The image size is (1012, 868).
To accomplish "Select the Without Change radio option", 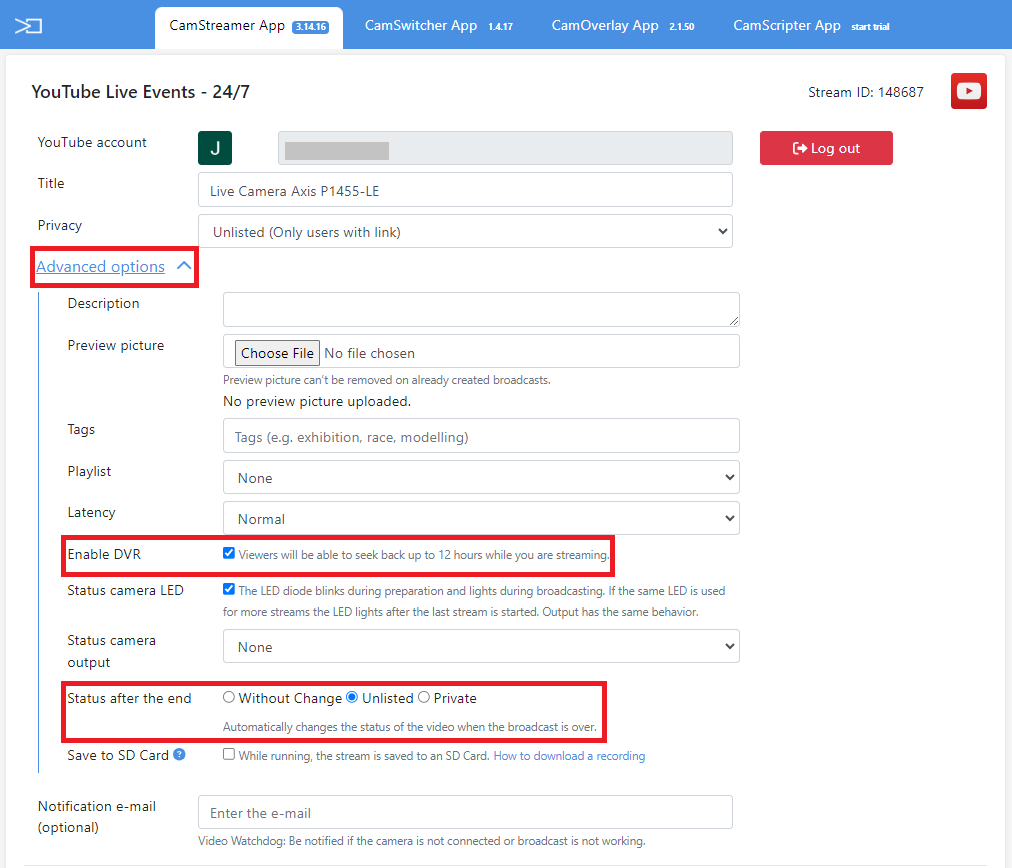I will (228, 697).
